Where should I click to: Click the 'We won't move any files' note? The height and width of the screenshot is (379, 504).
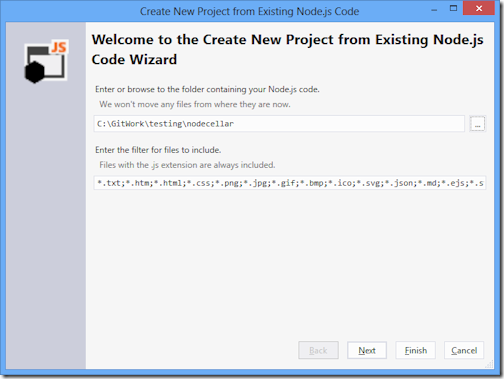point(195,104)
